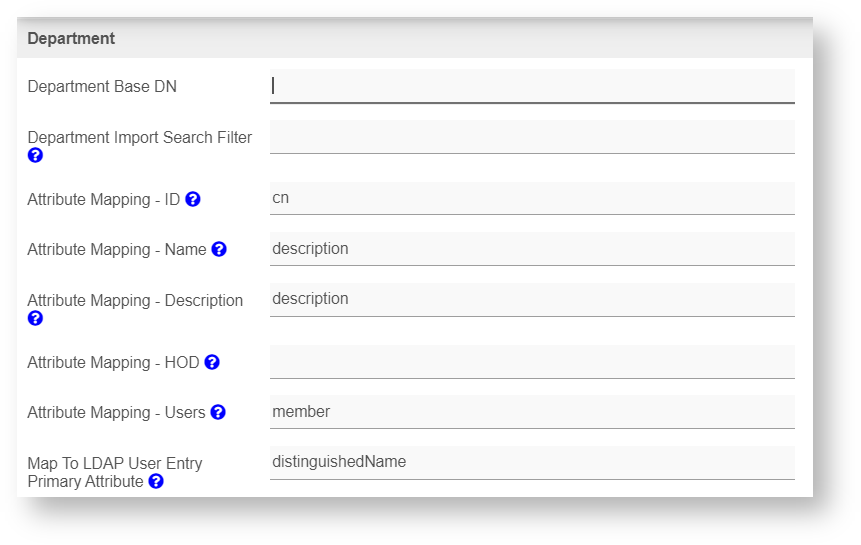Click help icon for Department Import Search Filter
861x545 pixels.
pos(35,155)
